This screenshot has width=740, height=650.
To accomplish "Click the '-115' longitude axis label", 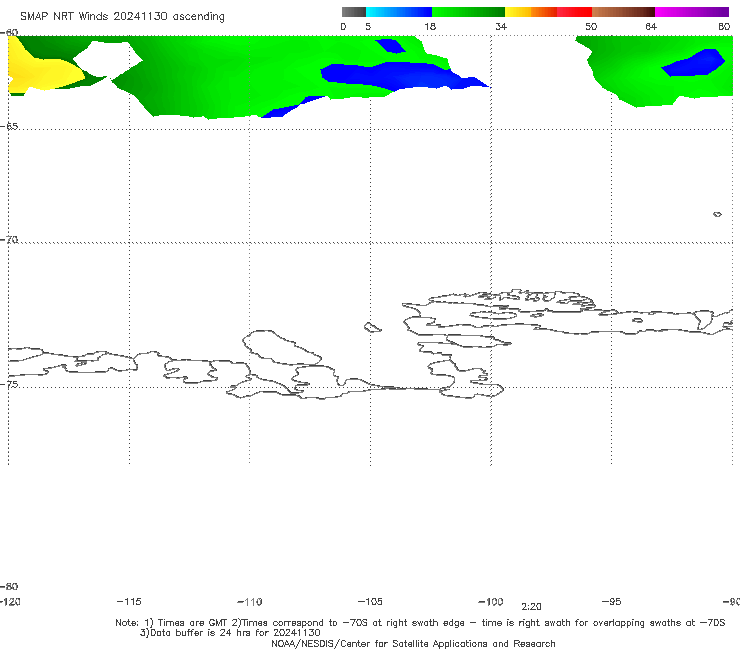I will tap(129, 602).
